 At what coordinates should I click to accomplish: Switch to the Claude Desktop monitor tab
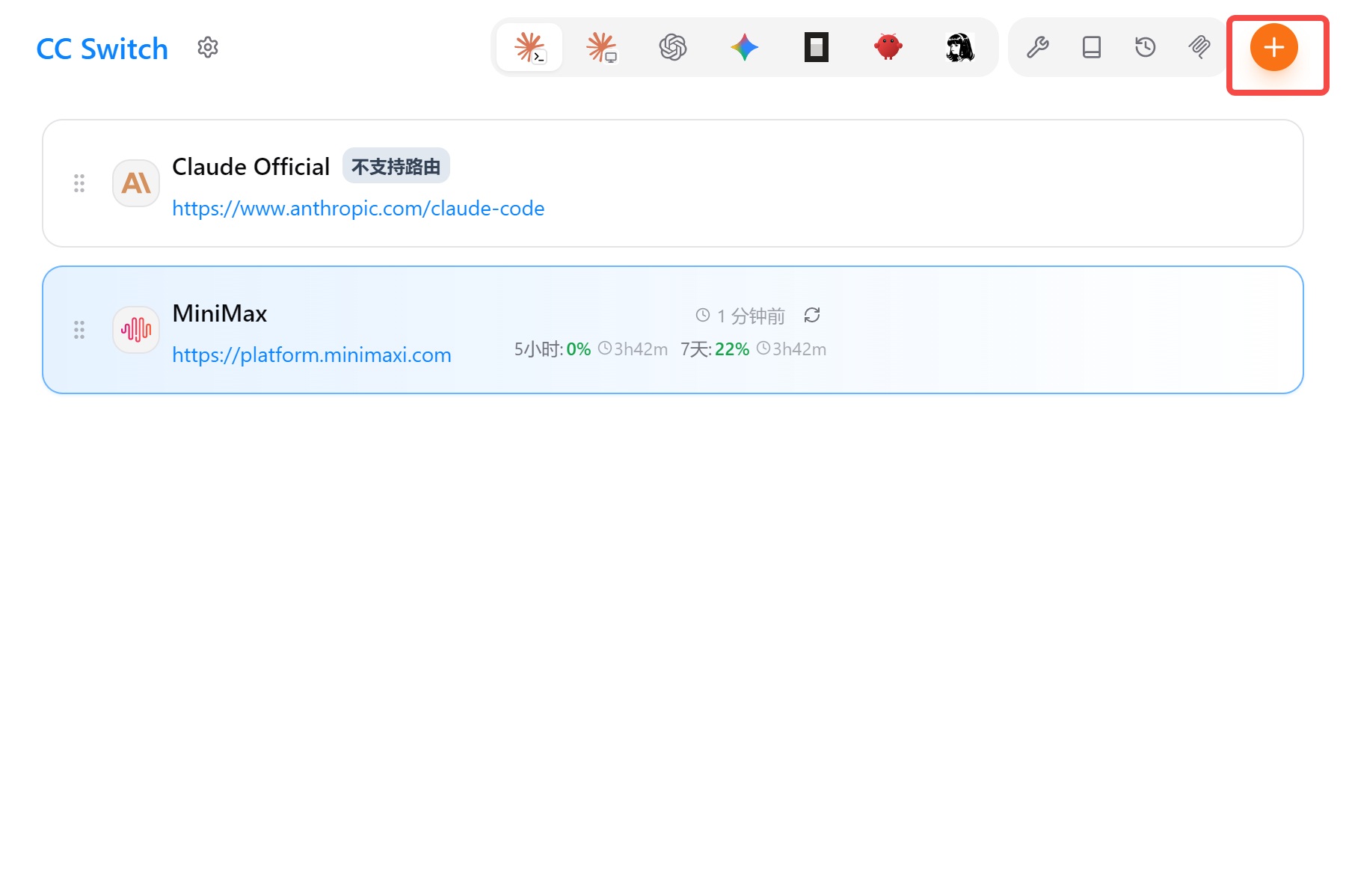click(601, 48)
